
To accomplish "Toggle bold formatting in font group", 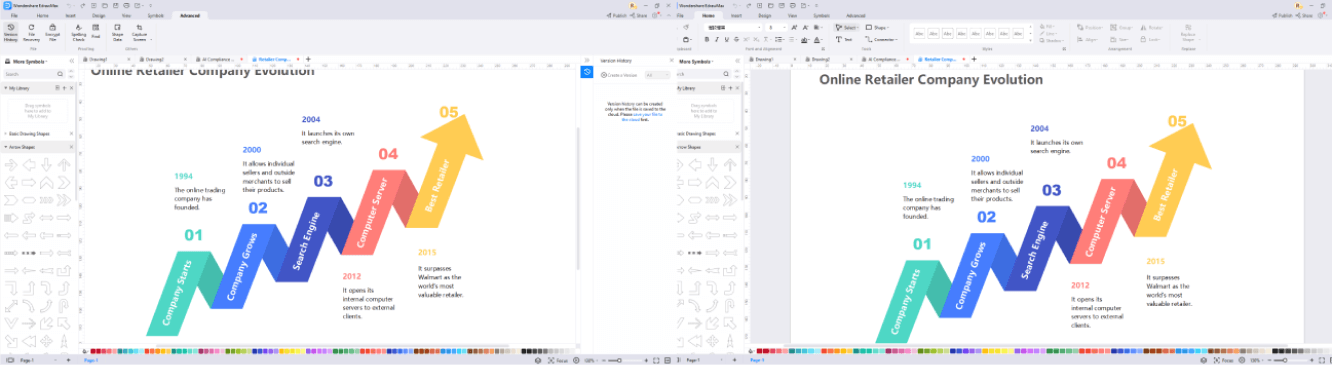I will pos(706,40).
